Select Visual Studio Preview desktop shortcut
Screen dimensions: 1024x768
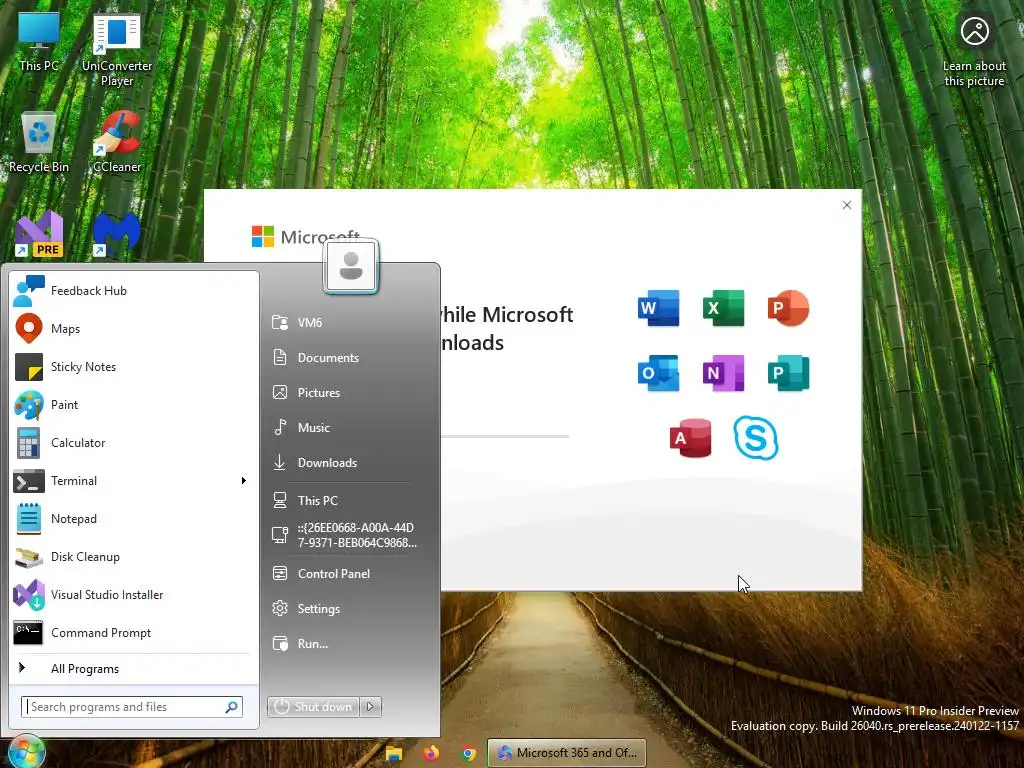point(39,234)
